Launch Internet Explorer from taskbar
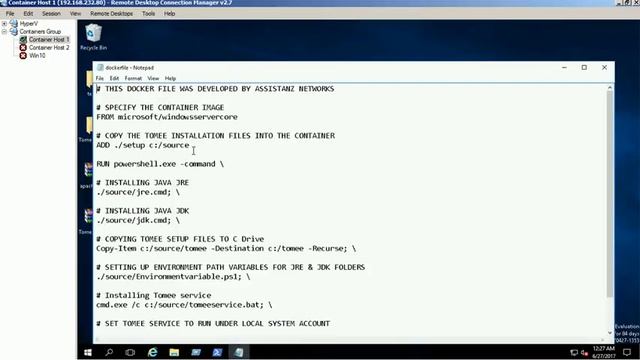640x360 pixels. tap(152, 352)
